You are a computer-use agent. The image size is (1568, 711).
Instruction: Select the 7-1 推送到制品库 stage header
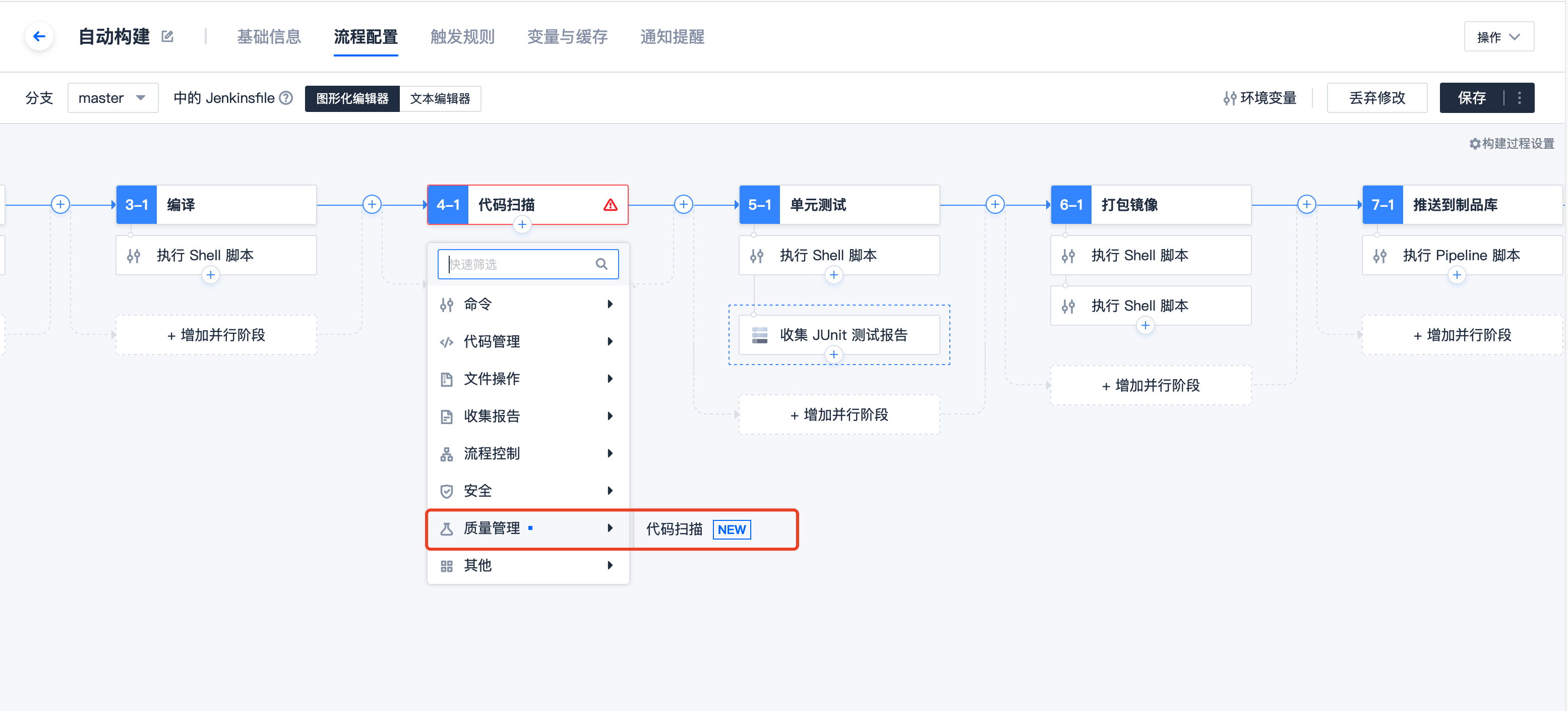click(x=1462, y=205)
